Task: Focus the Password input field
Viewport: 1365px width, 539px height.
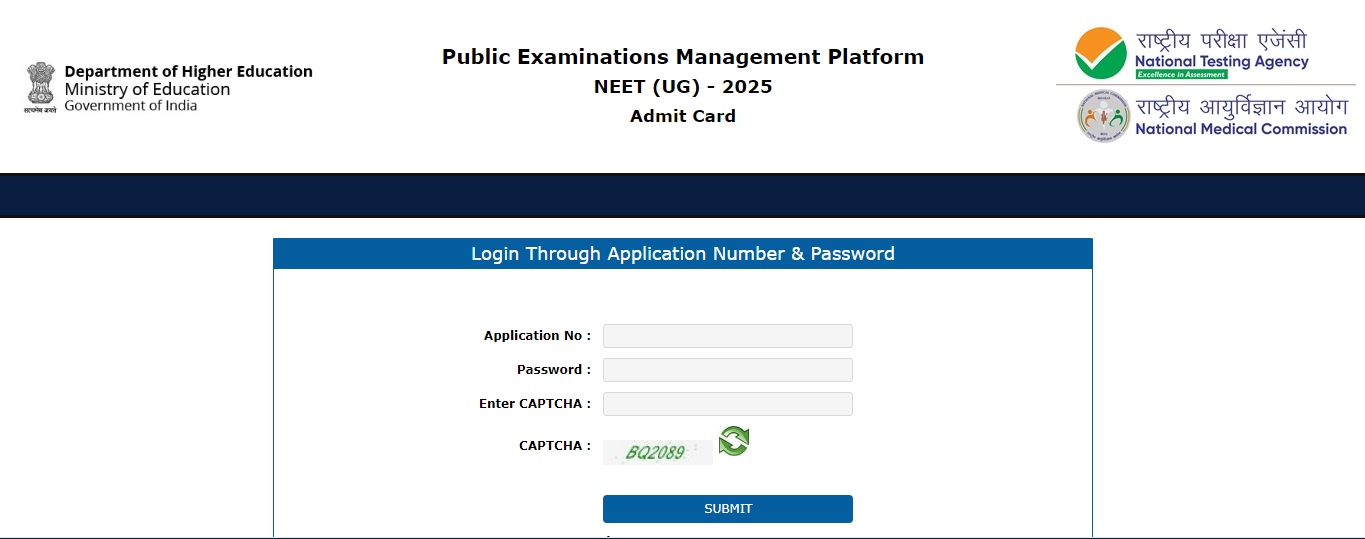Action: click(728, 370)
